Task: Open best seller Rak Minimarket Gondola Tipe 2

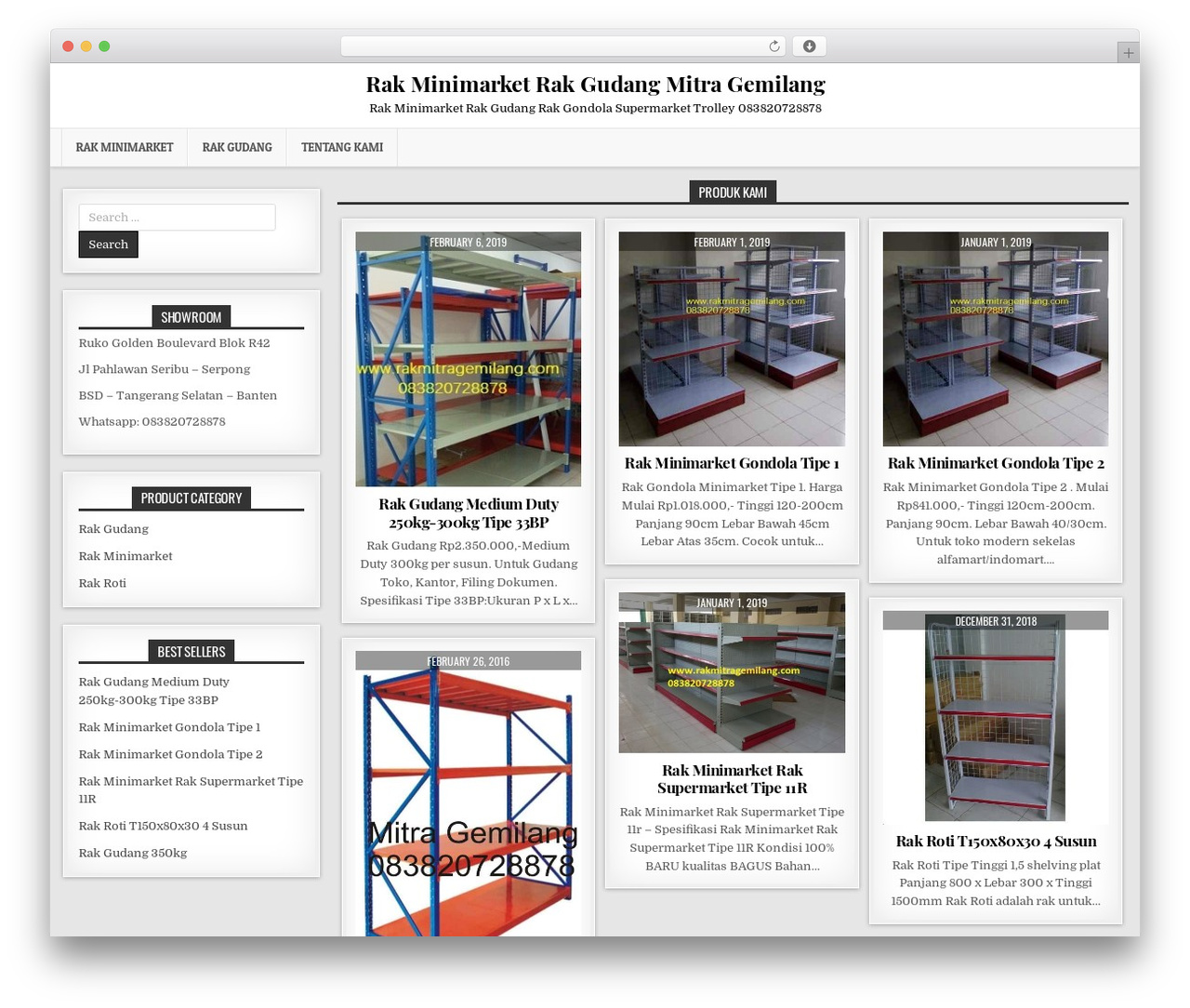Action: click(x=170, y=754)
